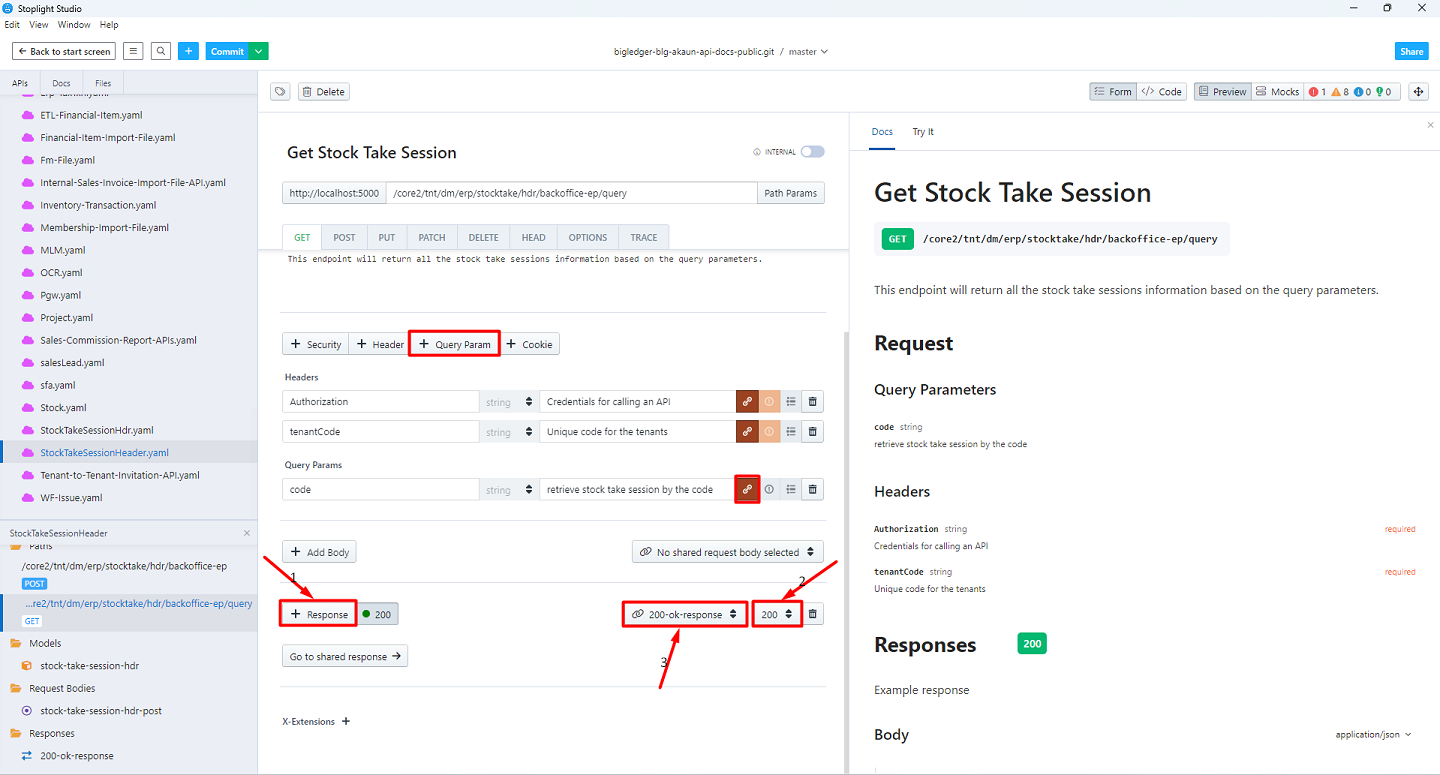Open the list options icon for Authorization header
Screen dimensions: 1440x775
[791, 402]
